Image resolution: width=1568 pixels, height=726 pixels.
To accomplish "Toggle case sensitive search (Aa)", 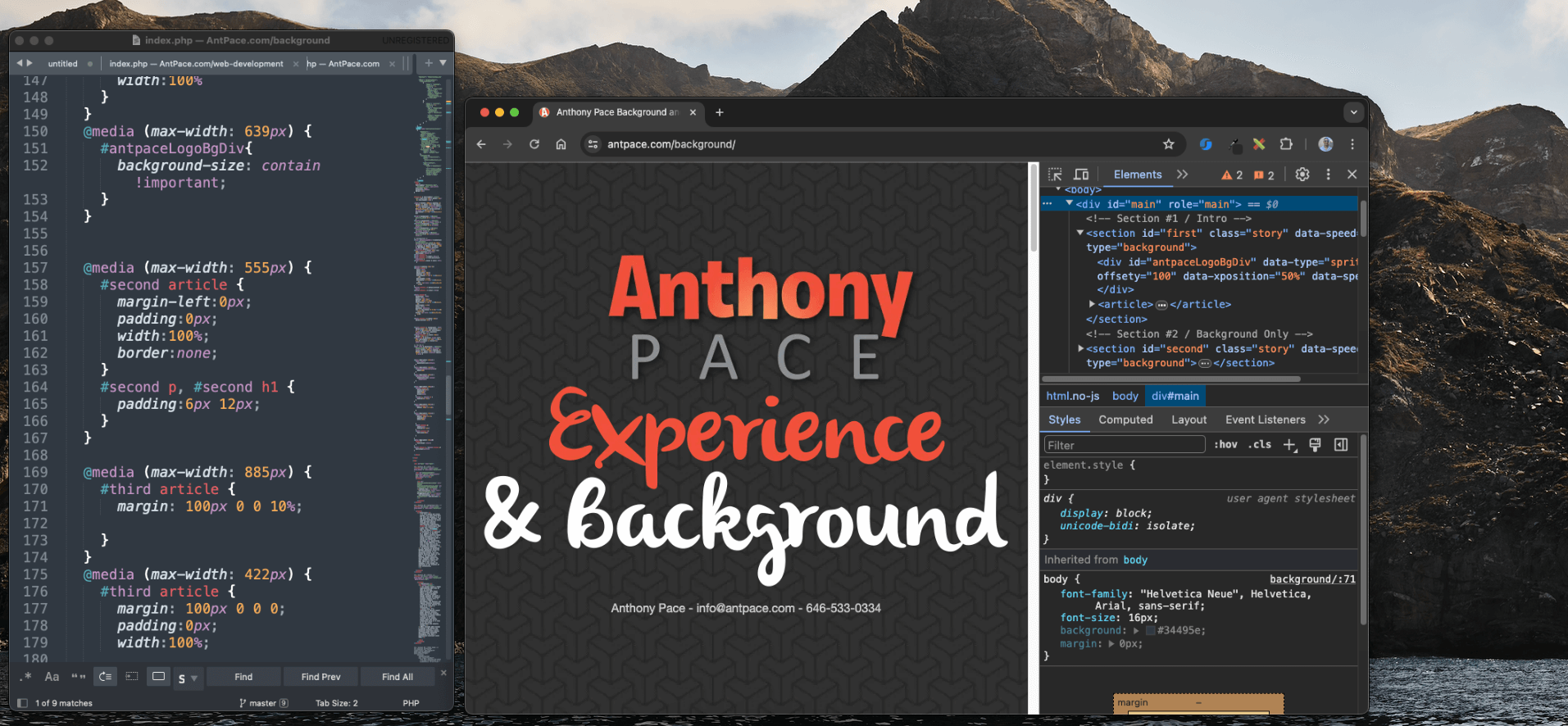I will pos(52,677).
